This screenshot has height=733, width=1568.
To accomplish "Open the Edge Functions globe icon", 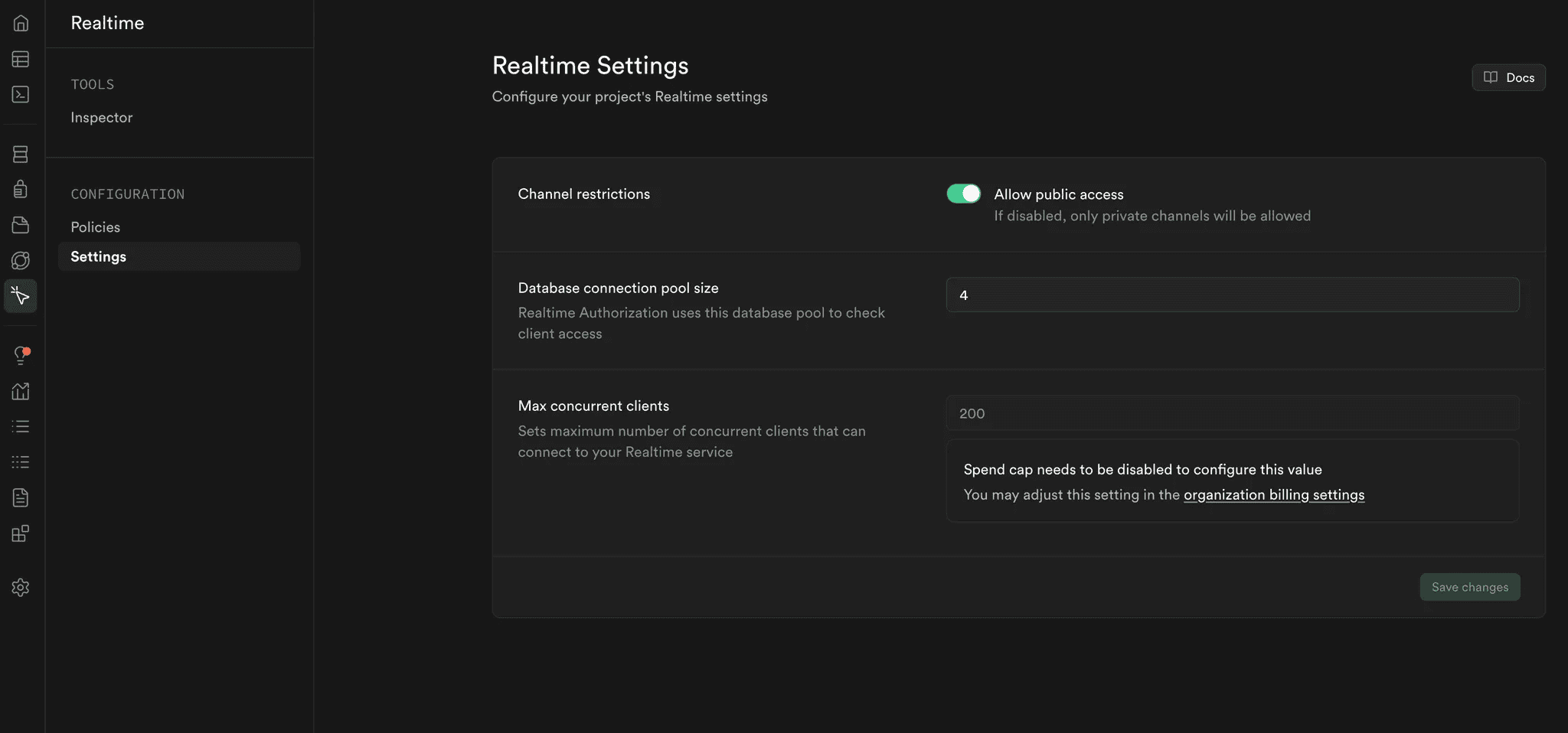I will (21, 260).
